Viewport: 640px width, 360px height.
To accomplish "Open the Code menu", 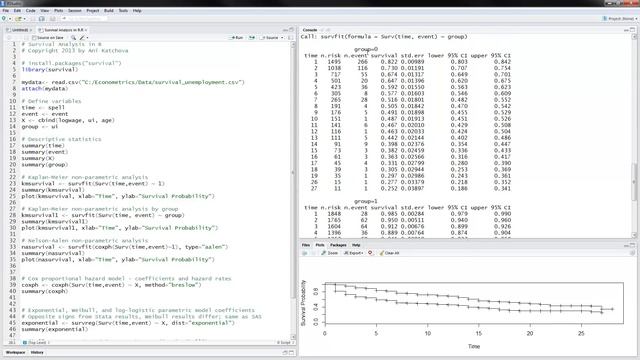I will point(31,11).
